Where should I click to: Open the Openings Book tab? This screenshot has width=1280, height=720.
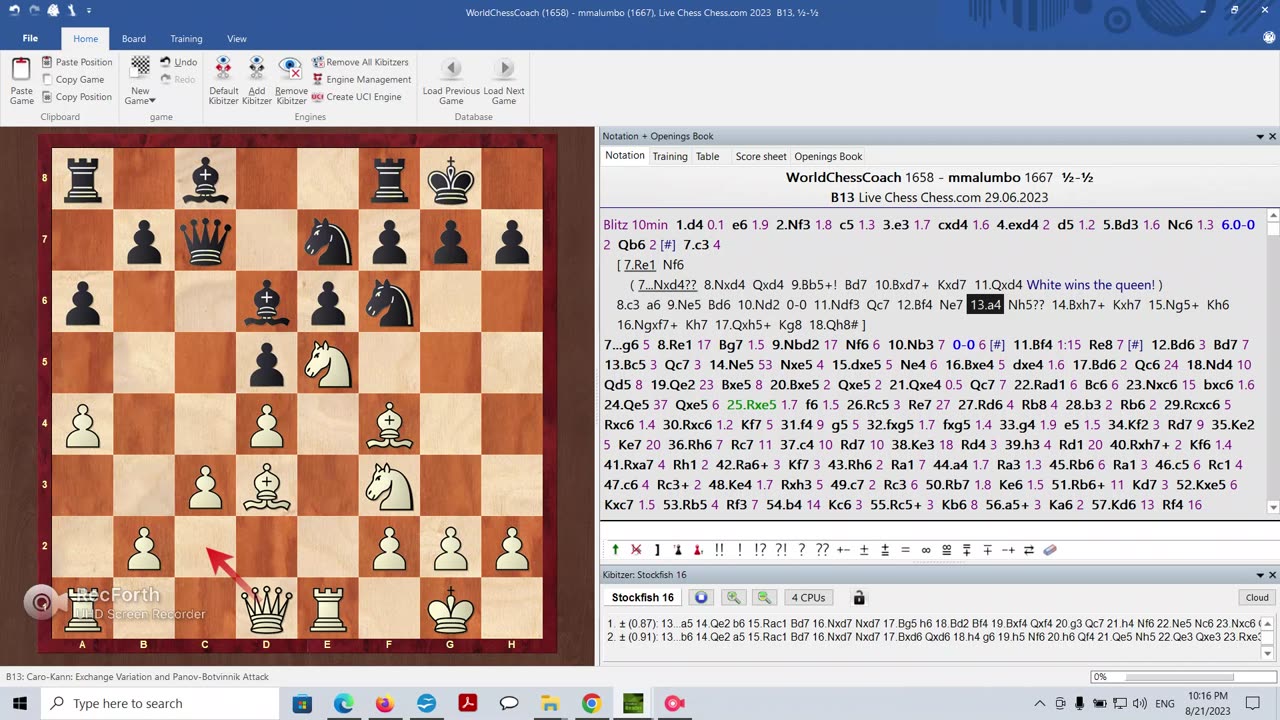828,156
